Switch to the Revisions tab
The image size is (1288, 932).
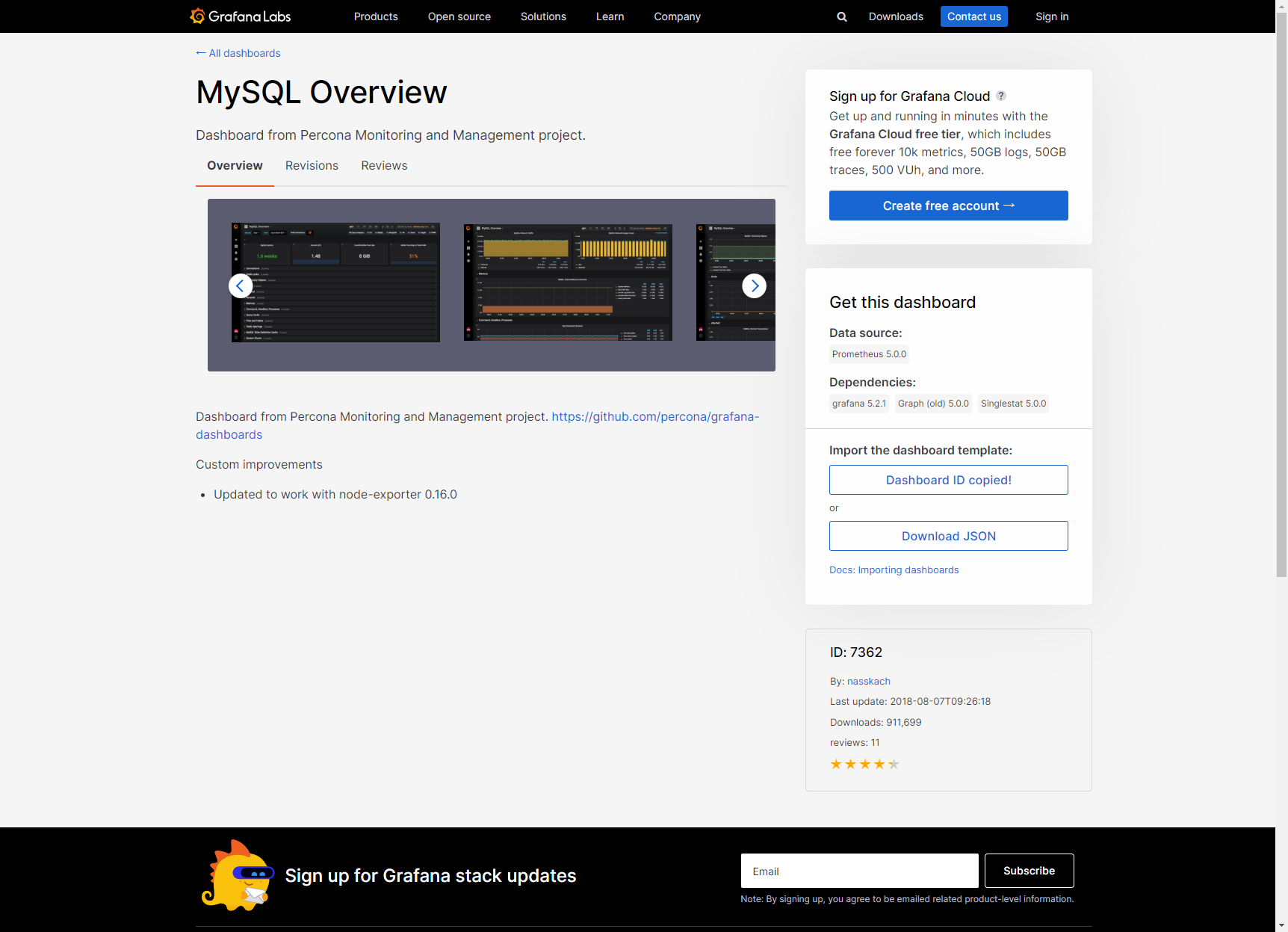tap(312, 166)
